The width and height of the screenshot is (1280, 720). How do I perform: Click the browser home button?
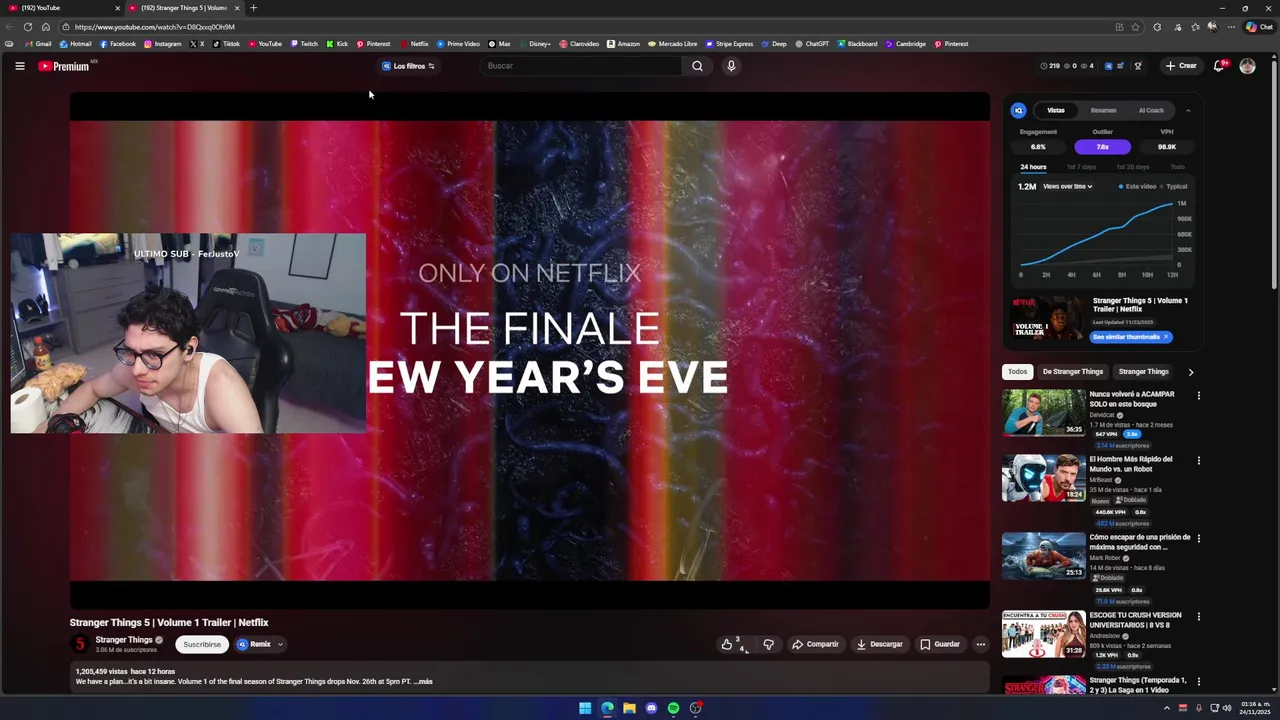tap(45, 27)
